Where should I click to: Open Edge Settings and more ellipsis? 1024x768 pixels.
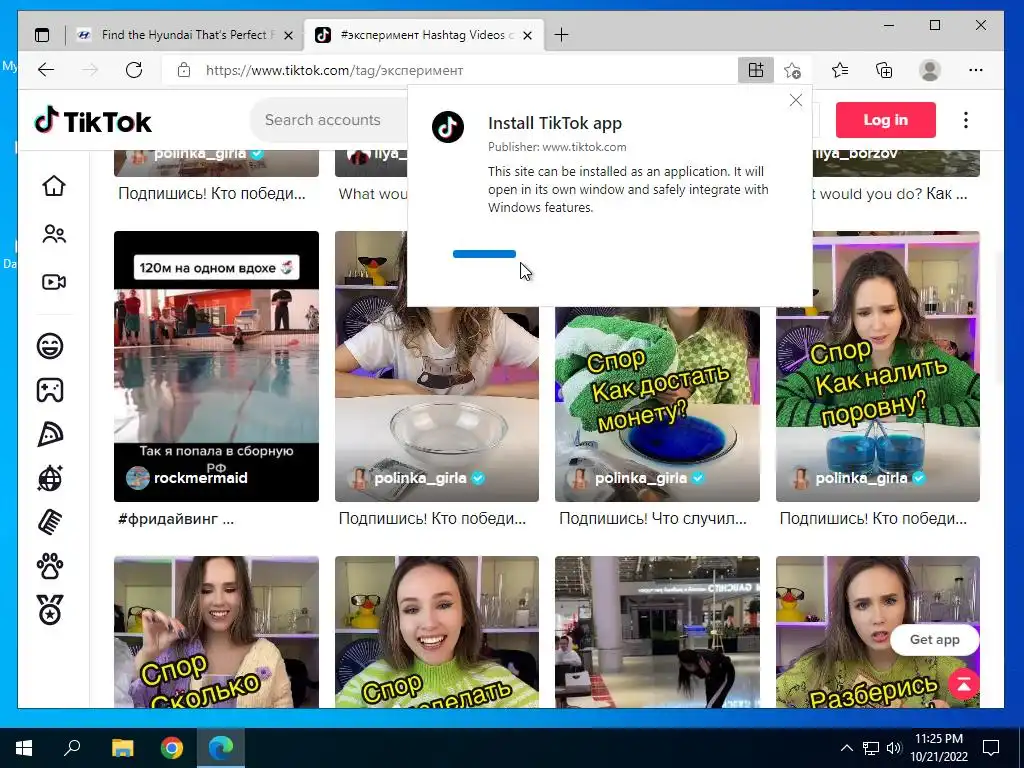click(976, 70)
